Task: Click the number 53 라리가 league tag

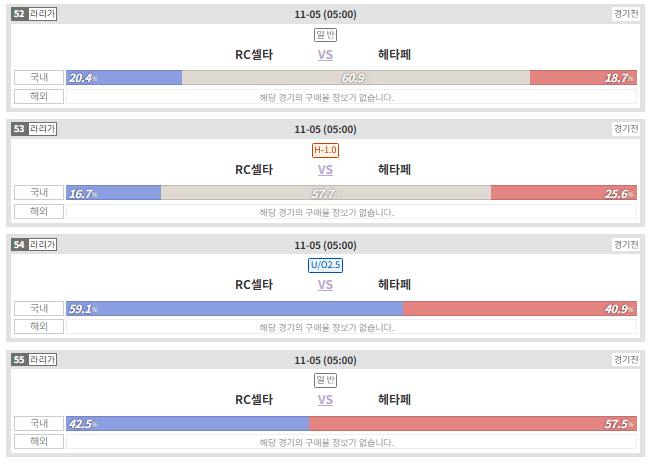Action: 34,129
